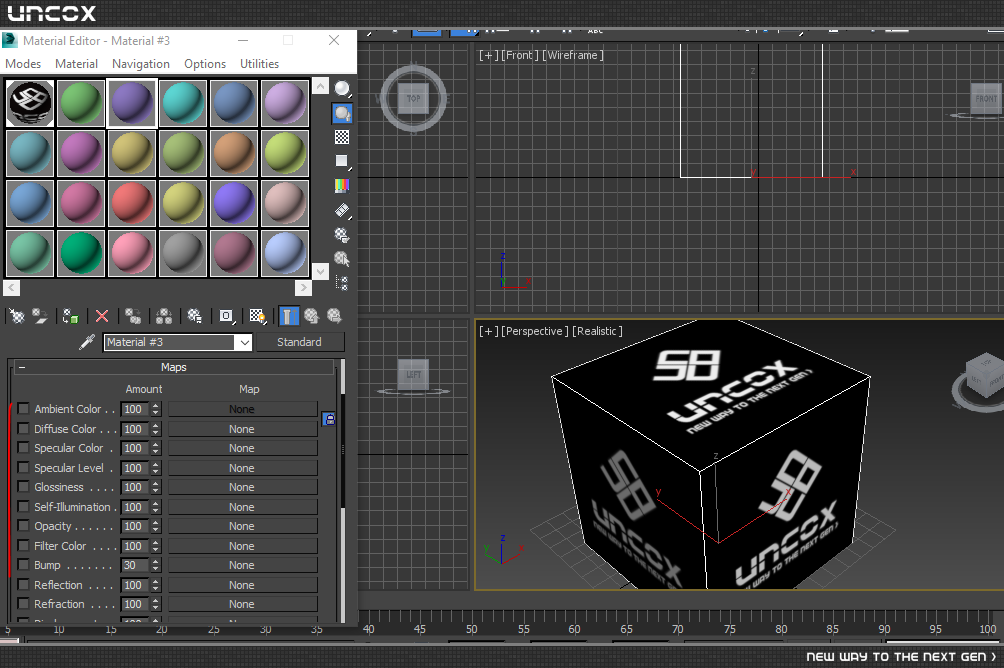The image size is (1004, 668).
Task: Click the Get Material icon
Action: coord(17,316)
